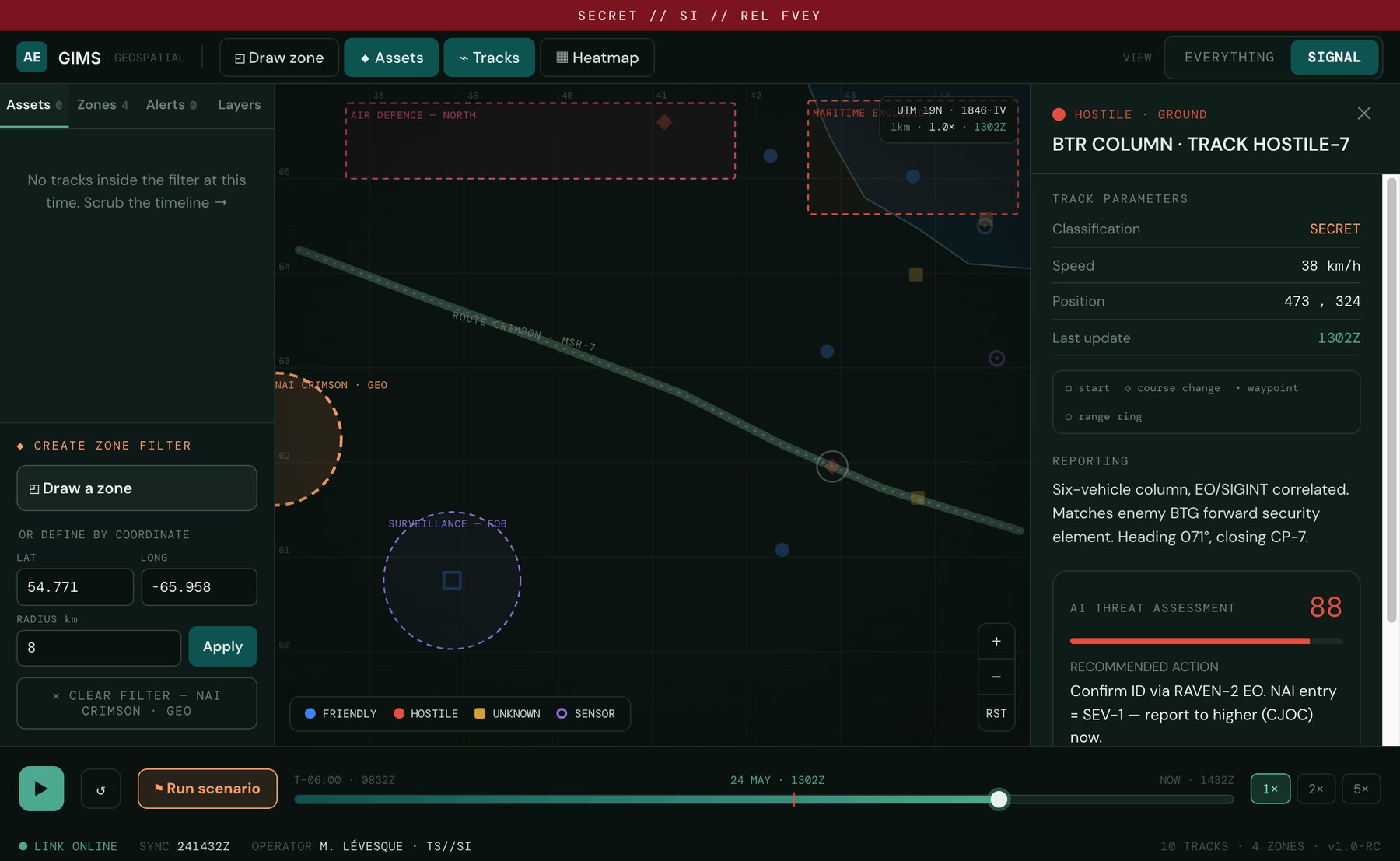The height and width of the screenshot is (861, 1400).
Task: Click the AE logo badge
Action: coord(32,58)
